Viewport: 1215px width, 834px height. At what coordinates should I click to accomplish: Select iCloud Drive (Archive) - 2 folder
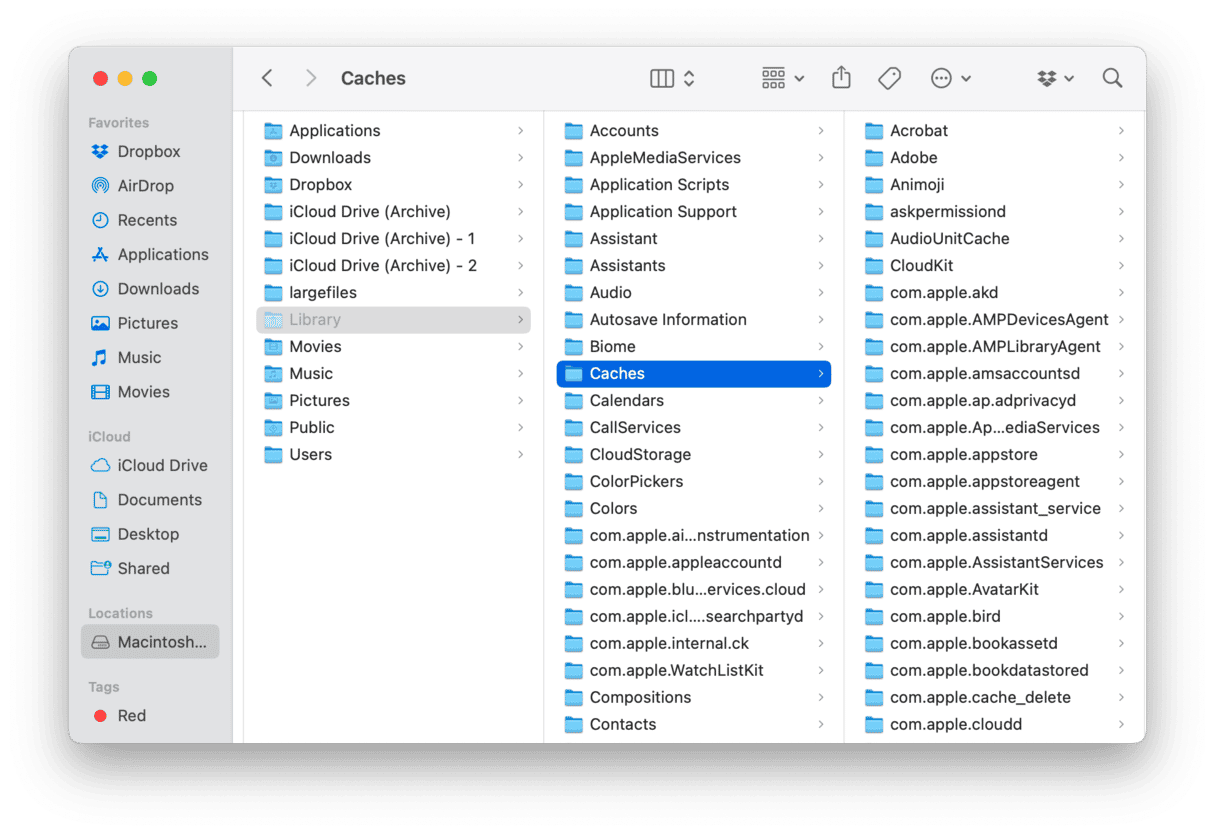(x=394, y=266)
